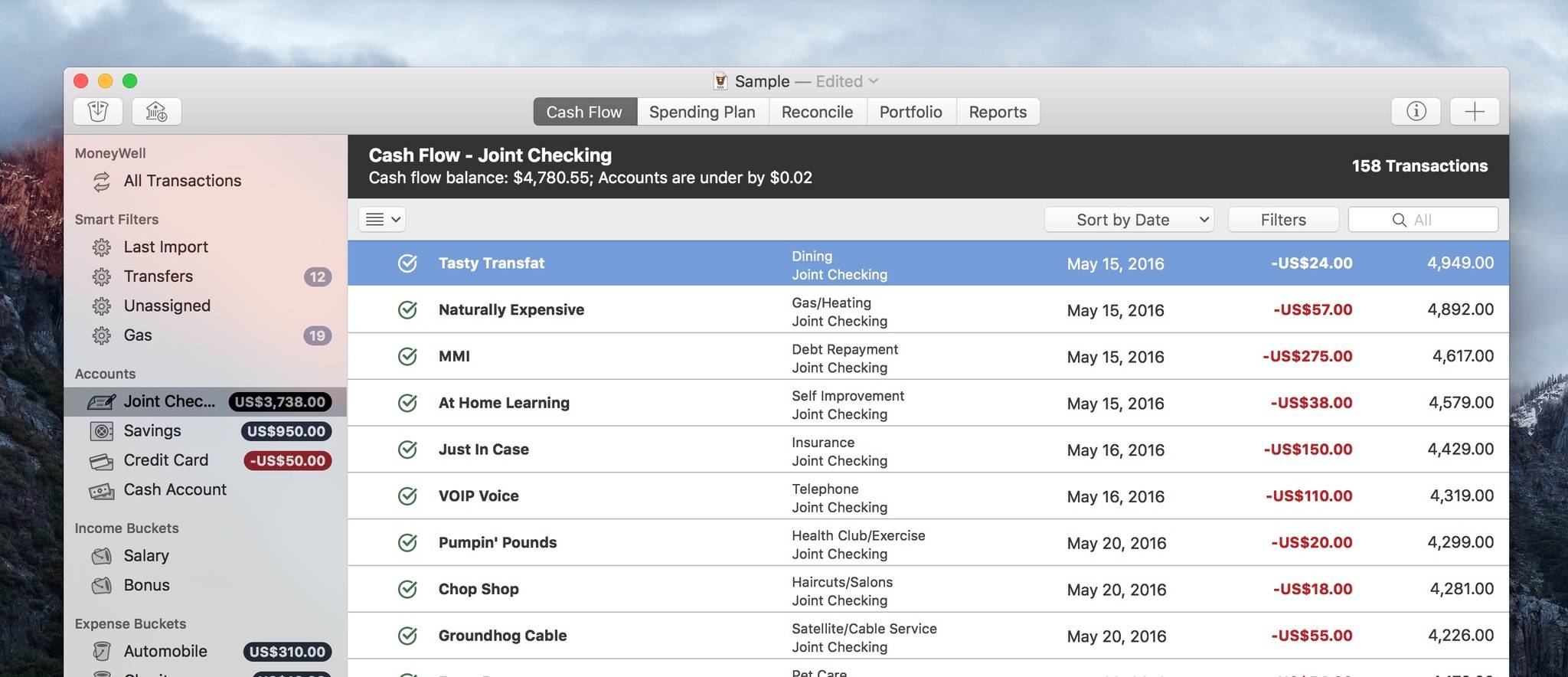Click the All Transactions sync icon
This screenshot has width=1568, height=677.
[x=101, y=182]
